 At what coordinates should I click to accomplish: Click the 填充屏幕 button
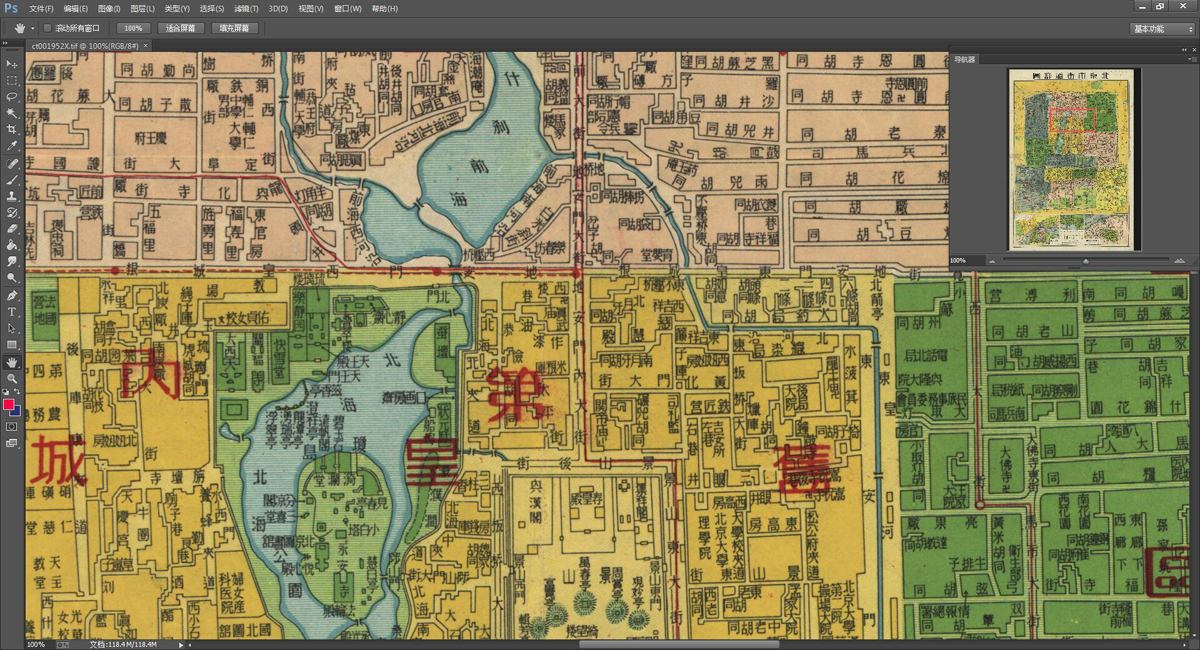[x=235, y=28]
